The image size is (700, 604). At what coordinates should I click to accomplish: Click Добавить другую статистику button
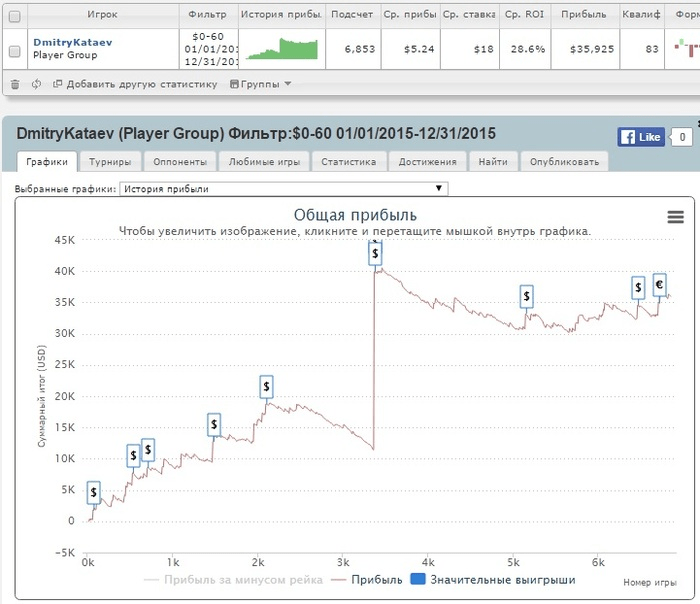coord(135,84)
